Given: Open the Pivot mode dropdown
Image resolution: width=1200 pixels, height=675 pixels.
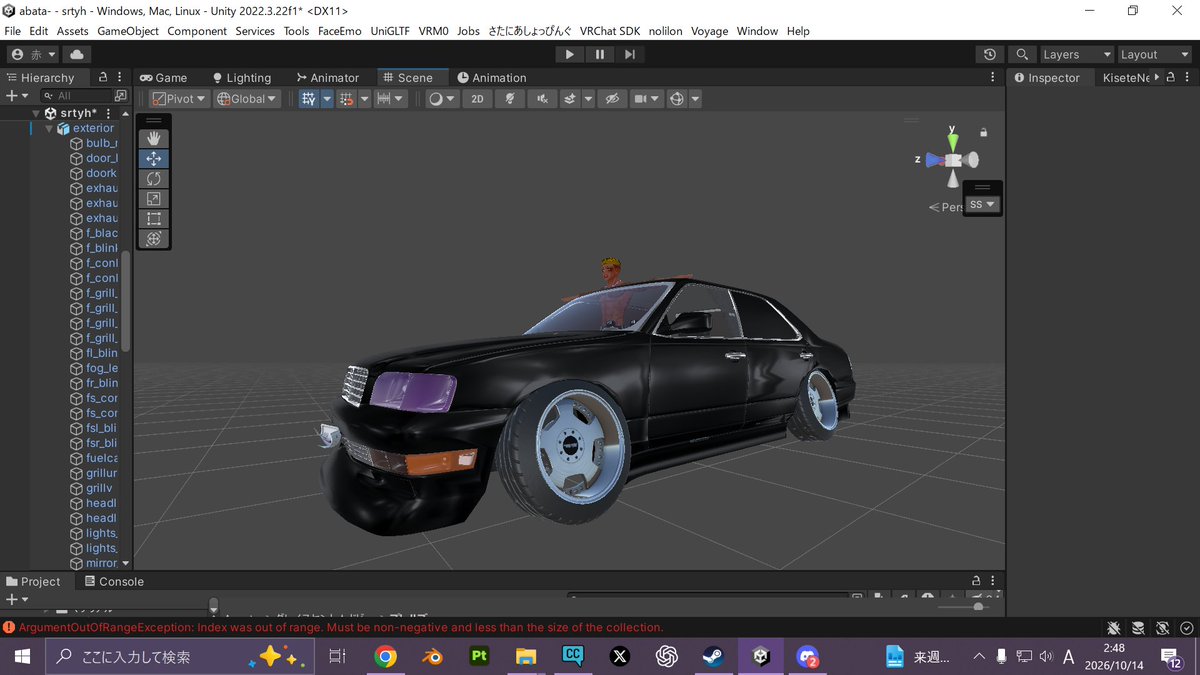Looking at the screenshot, I should (180, 98).
